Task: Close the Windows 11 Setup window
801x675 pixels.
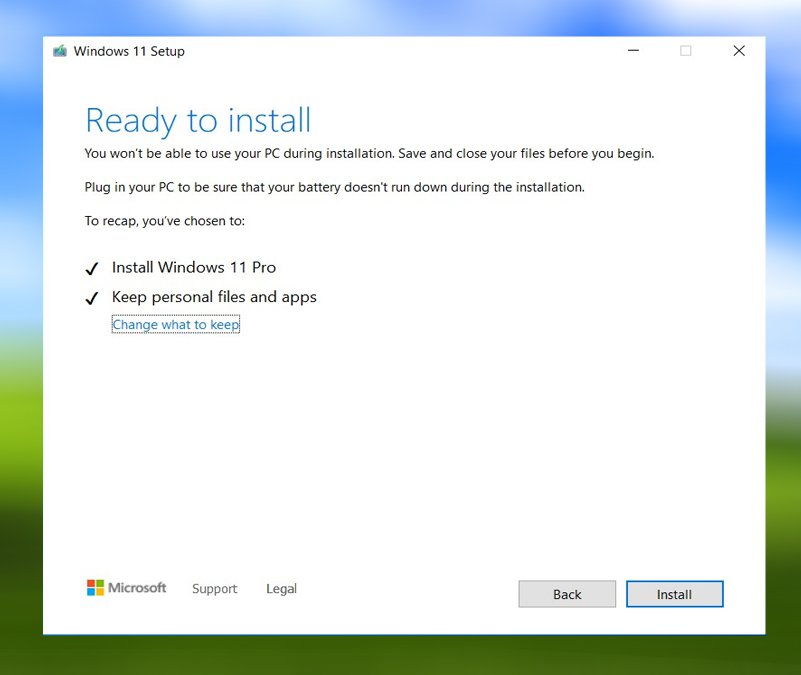Action: 738,50
